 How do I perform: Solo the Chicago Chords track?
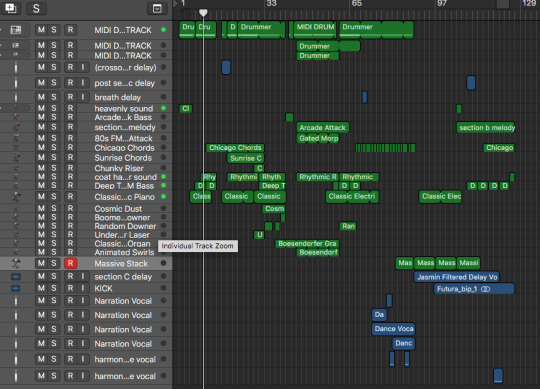(54, 147)
